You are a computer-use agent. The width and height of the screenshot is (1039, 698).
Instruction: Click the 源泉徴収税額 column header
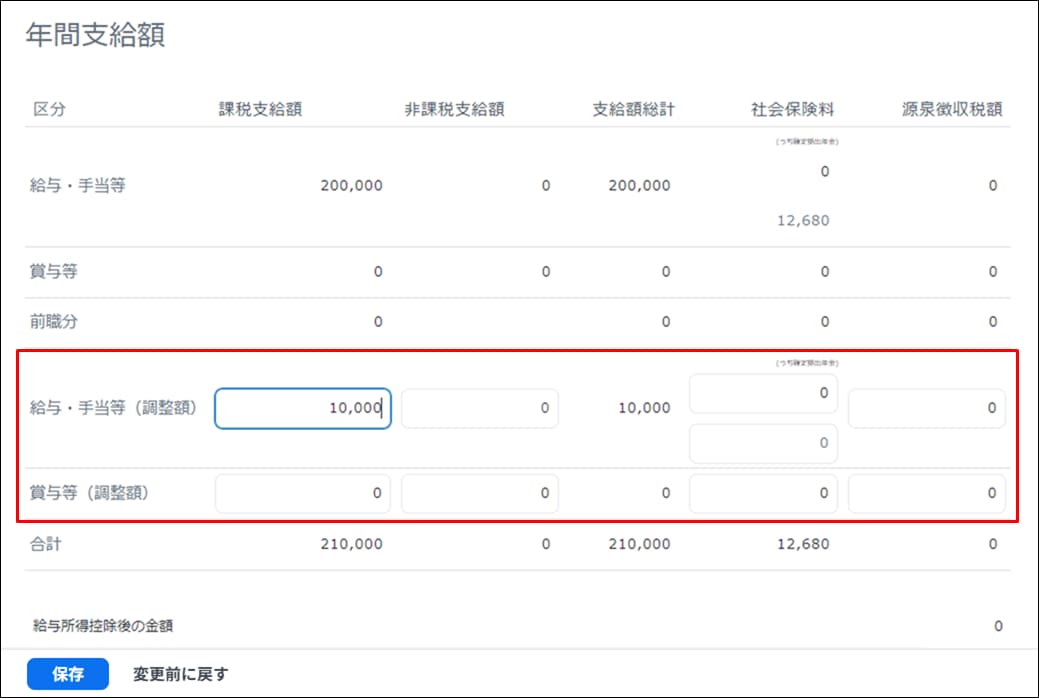(952, 109)
